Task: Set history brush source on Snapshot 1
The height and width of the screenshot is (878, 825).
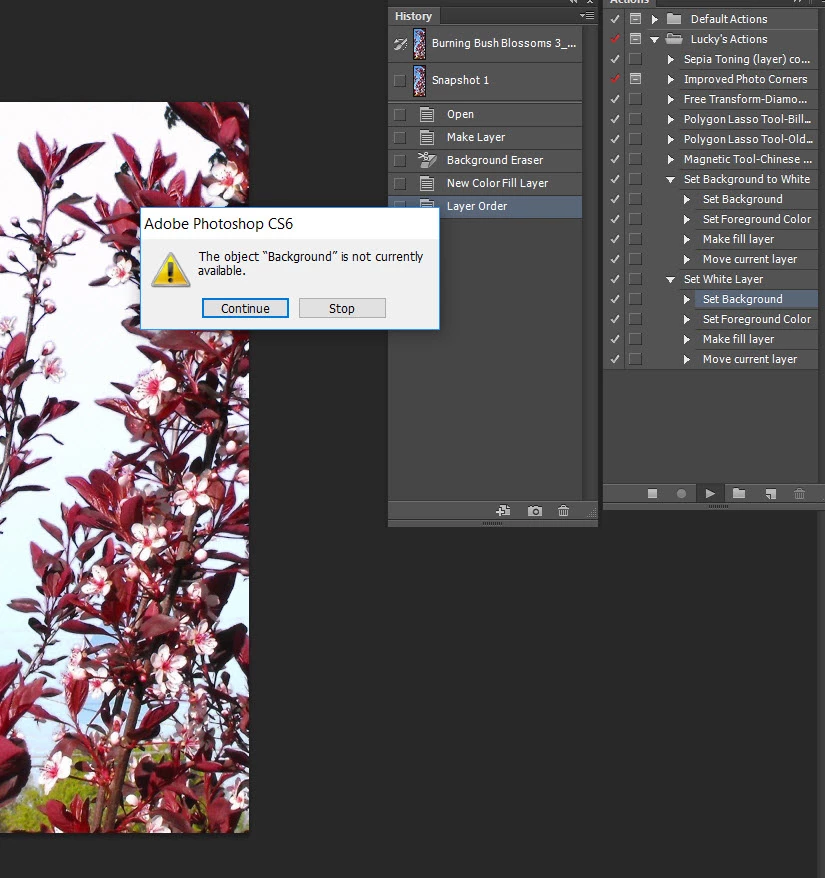Action: click(x=399, y=81)
